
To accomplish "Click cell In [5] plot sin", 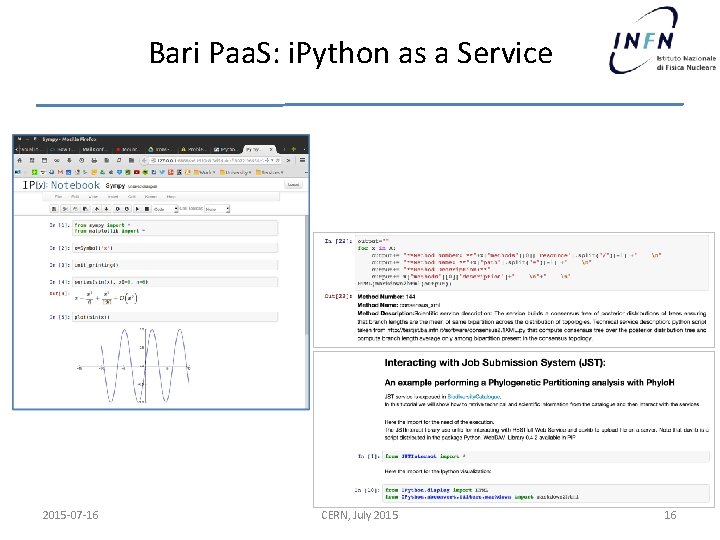I will 175,317.
